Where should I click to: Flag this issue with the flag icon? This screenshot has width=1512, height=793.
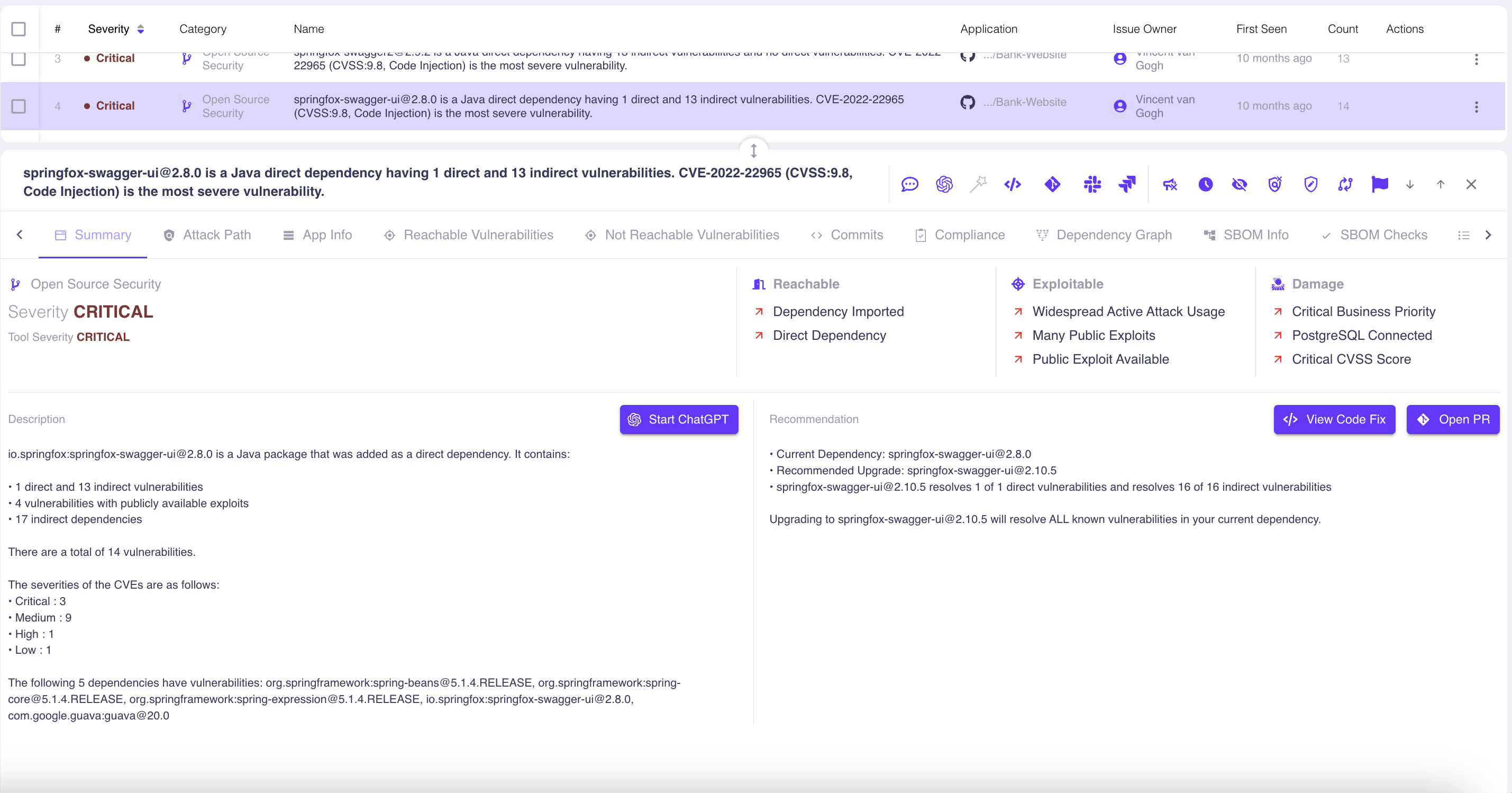[1379, 184]
